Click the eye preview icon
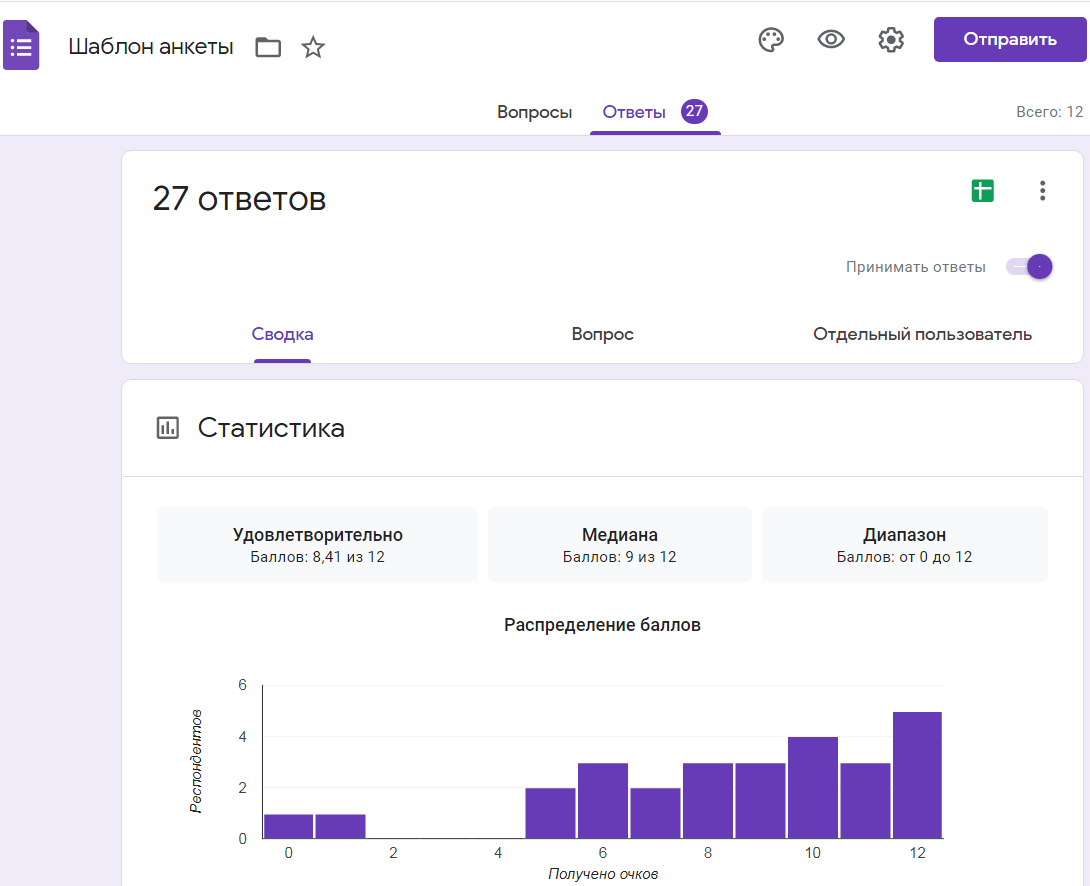The image size is (1090, 886). (x=831, y=40)
